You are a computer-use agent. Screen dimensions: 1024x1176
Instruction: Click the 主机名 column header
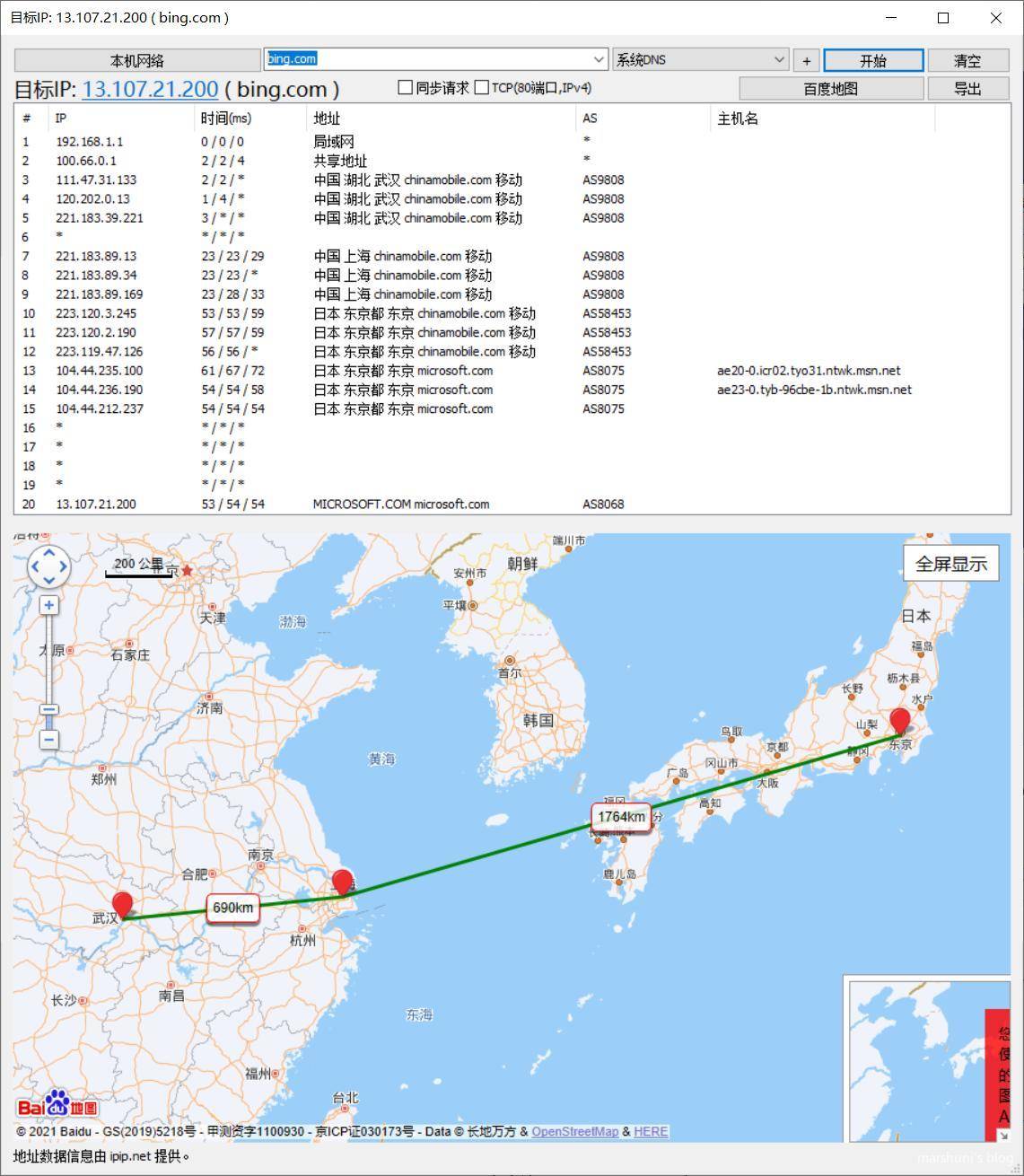pos(738,118)
